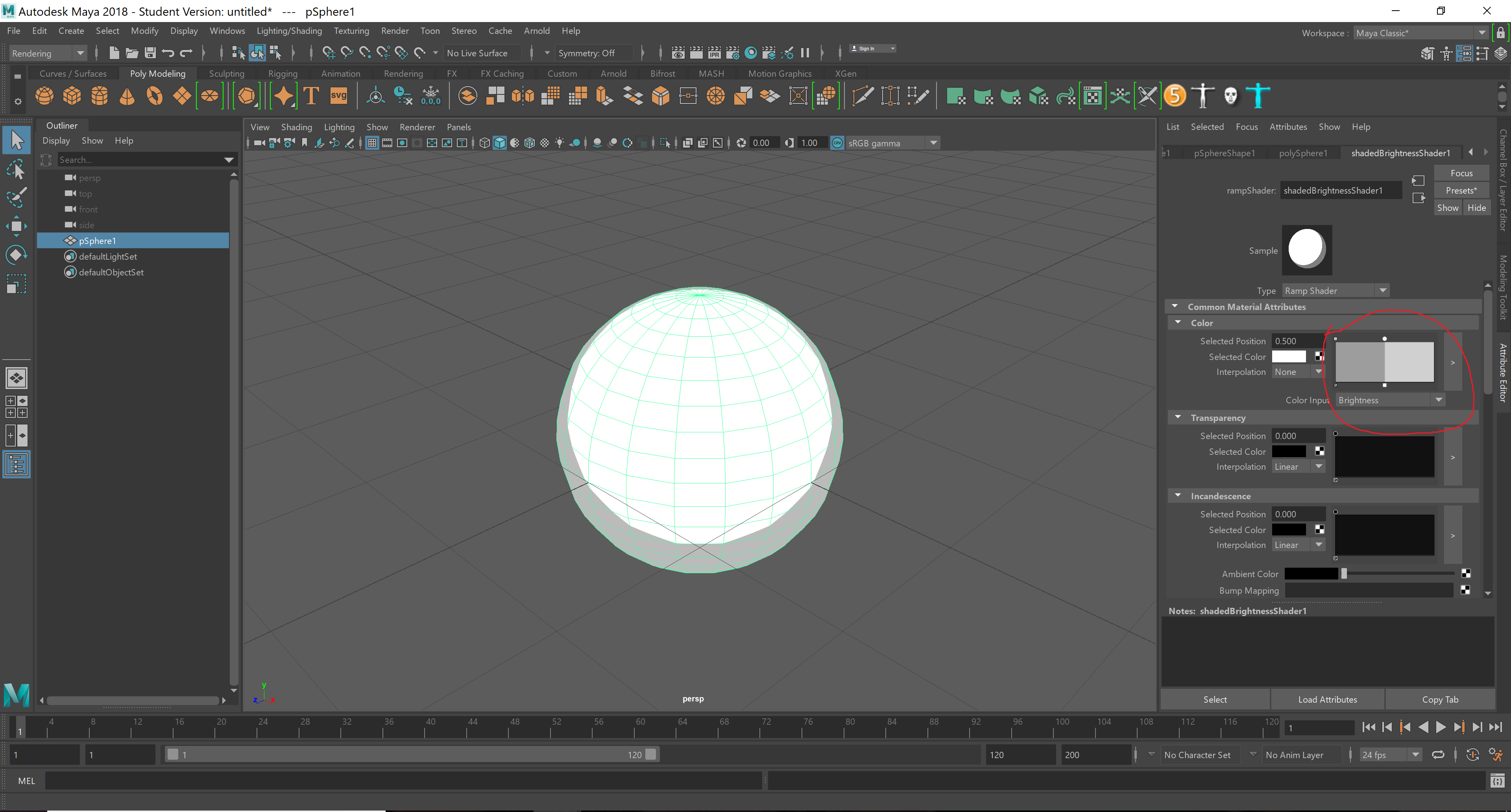The height and width of the screenshot is (812, 1511).
Task: Select the polygon sphere shelf icon
Action: [x=44, y=96]
